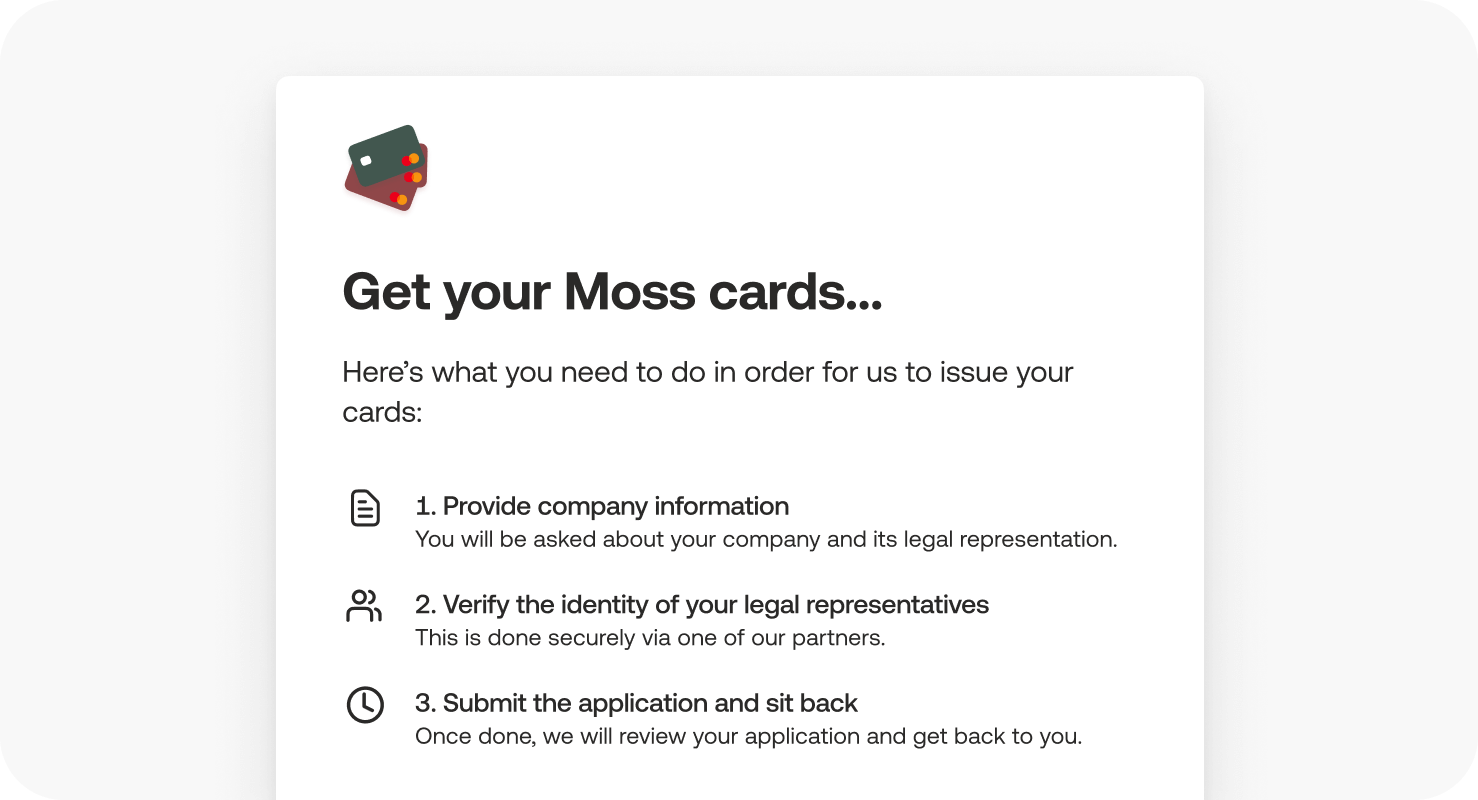Click the people icon for identity verification
The height and width of the screenshot is (800, 1478).
[x=364, y=606]
